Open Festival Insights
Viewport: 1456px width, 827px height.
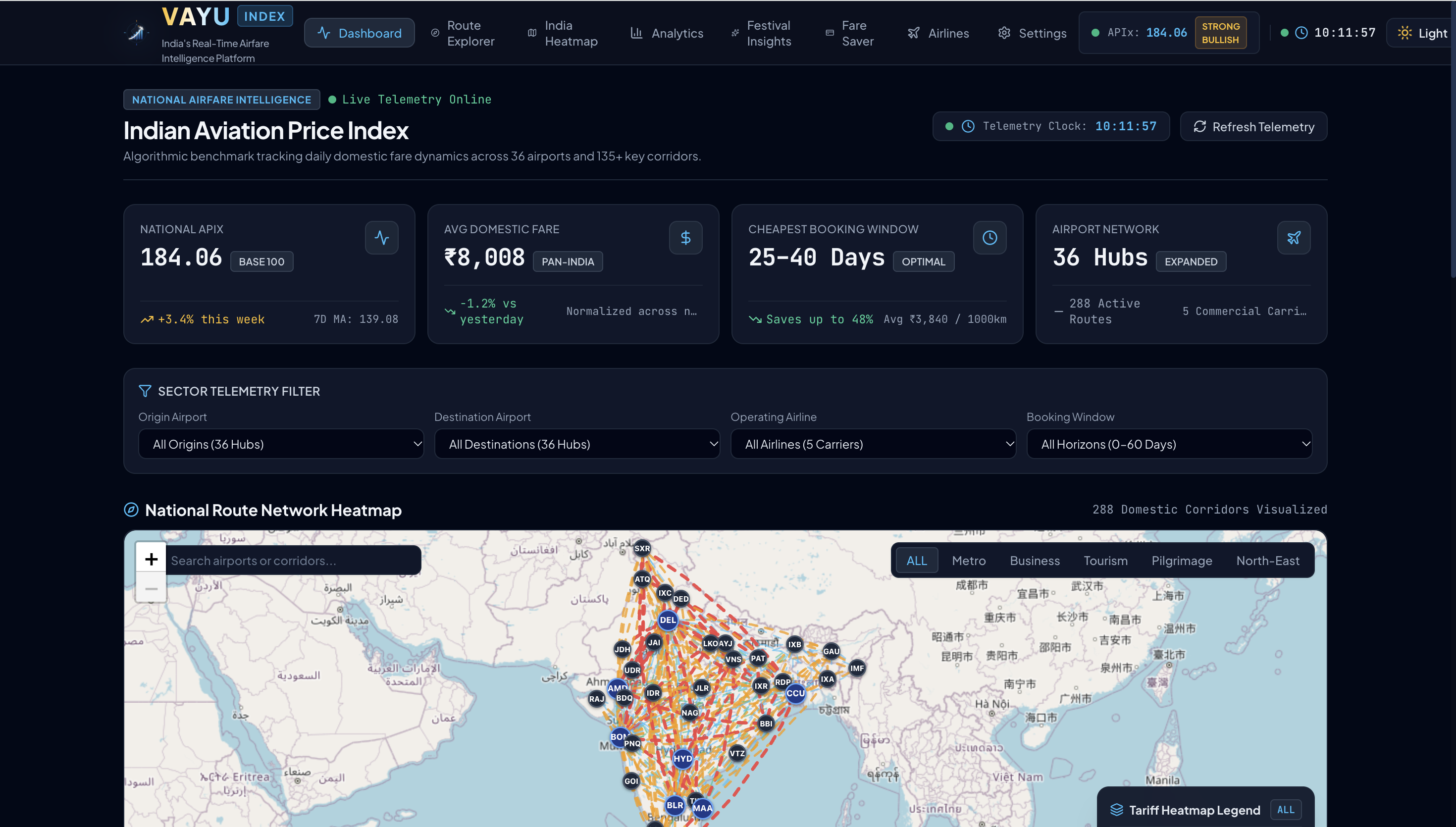[x=763, y=33]
